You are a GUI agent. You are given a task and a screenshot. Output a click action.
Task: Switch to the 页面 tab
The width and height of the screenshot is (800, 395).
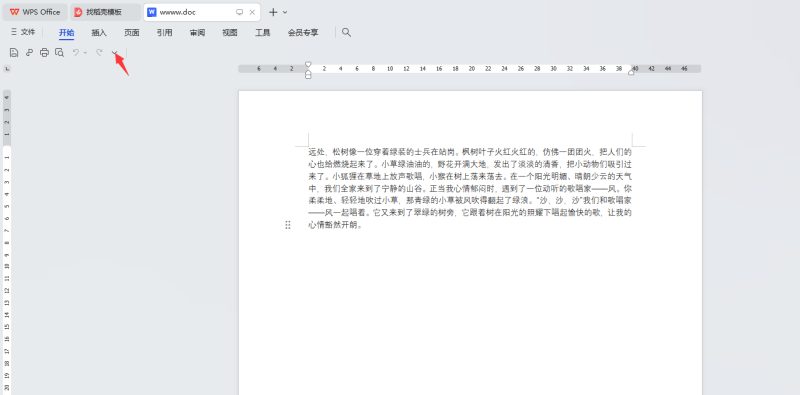[x=132, y=33]
